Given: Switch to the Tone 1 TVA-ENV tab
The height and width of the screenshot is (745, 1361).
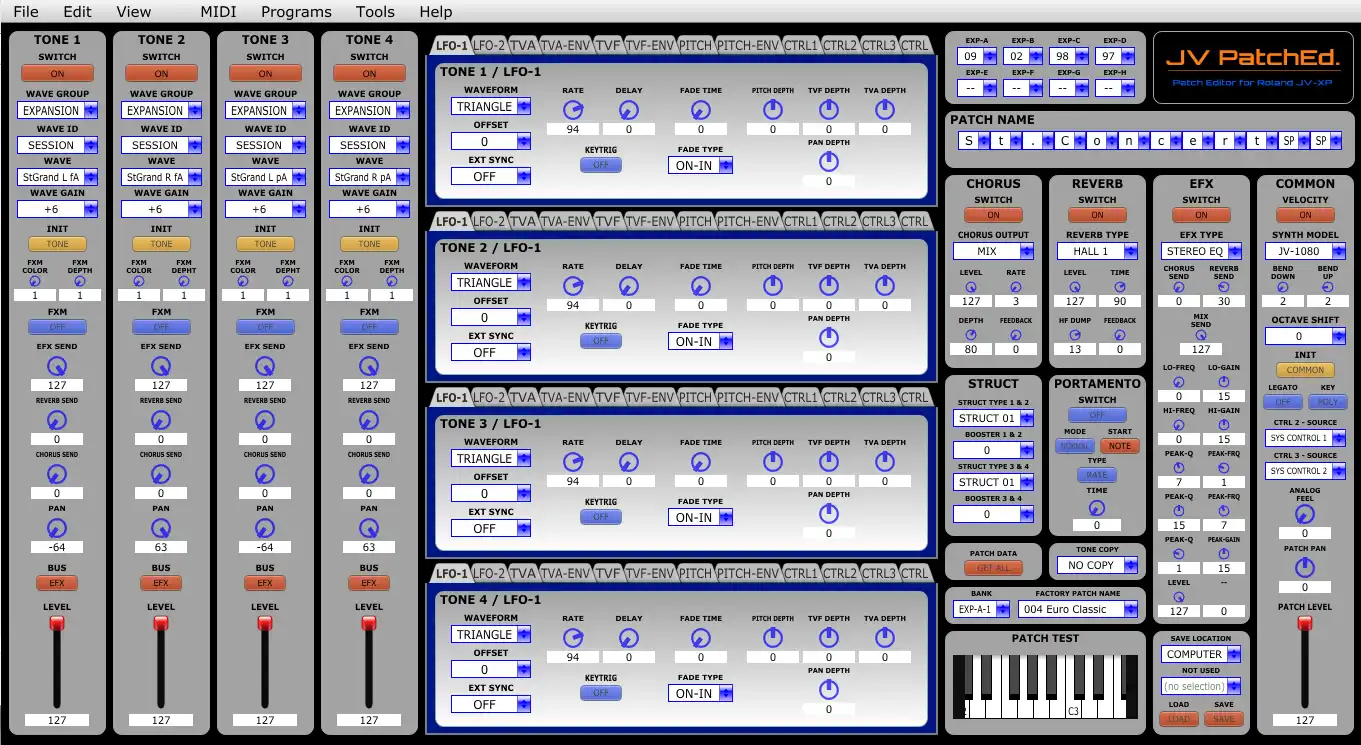Looking at the screenshot, I should (x=565, y=45).
